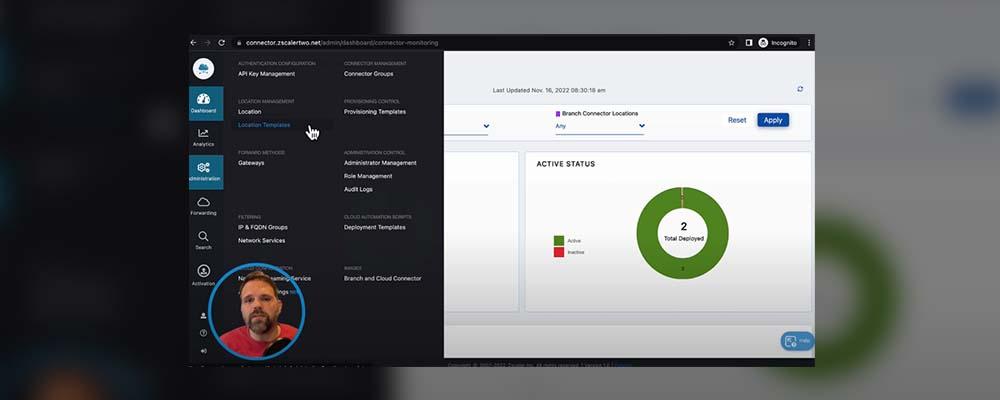Open browser three-dot menu

[x=809, y=43]
